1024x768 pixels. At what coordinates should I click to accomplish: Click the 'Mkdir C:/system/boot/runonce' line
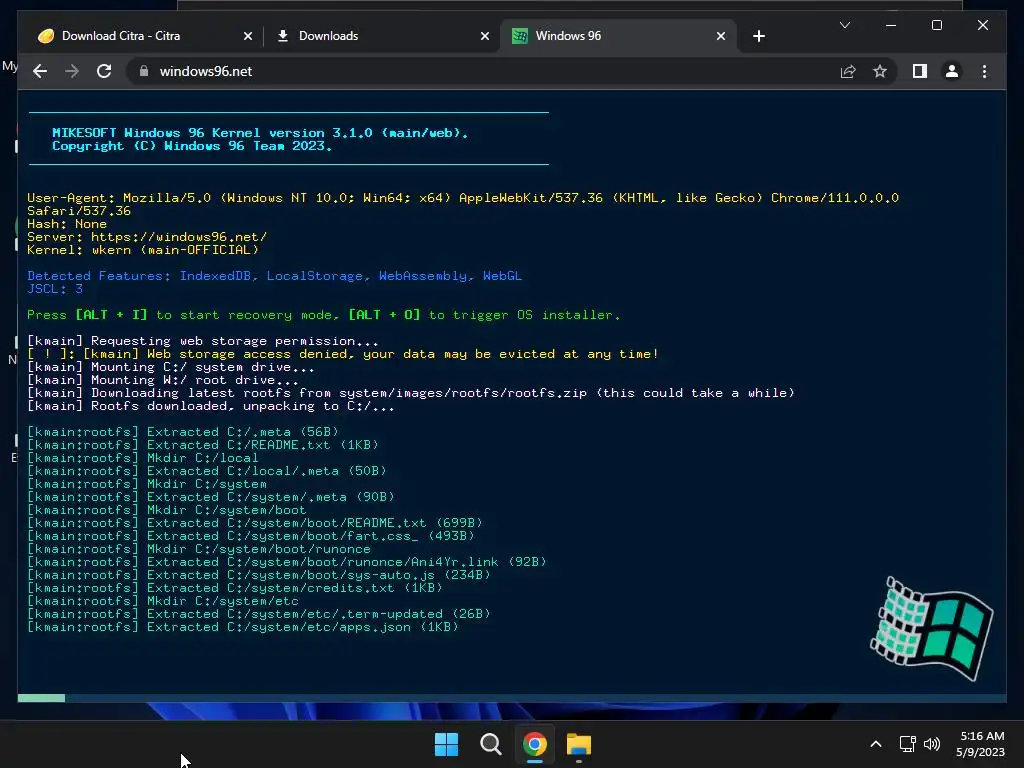tap(199, 549)
